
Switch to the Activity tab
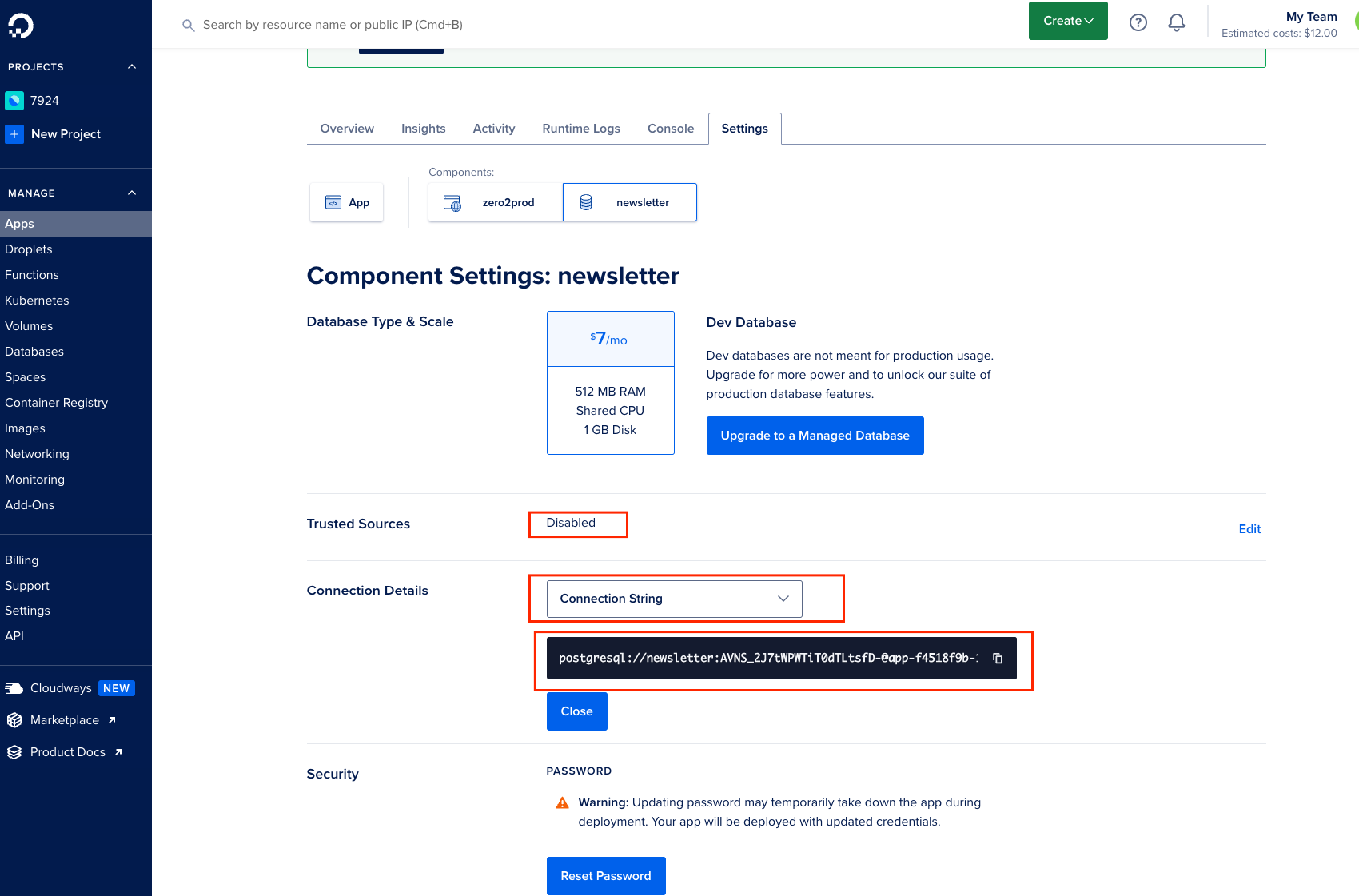[x=494, y=129]
